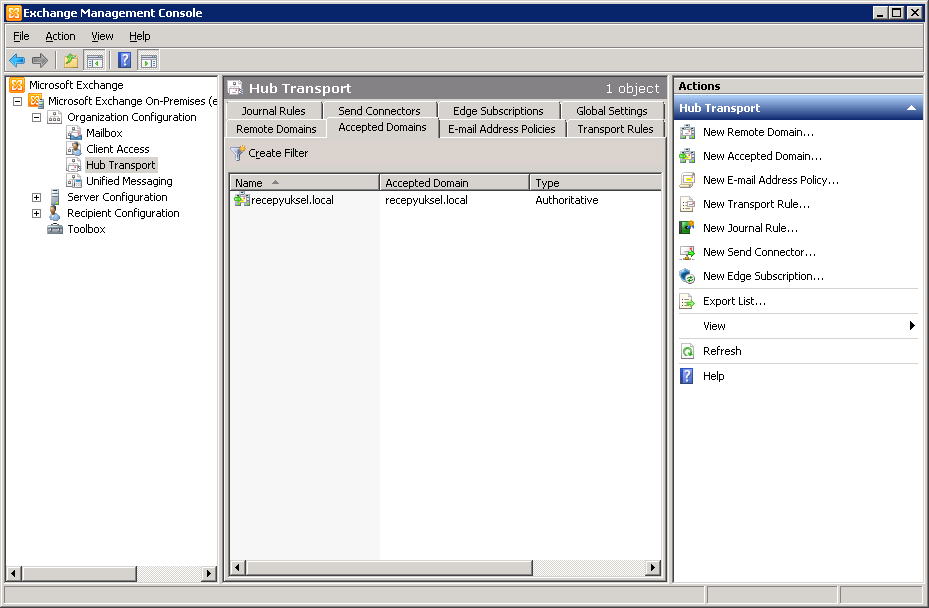929x608 pixels.
Task: Click the Toolbox icon in tree
Action: click(55, 229)
